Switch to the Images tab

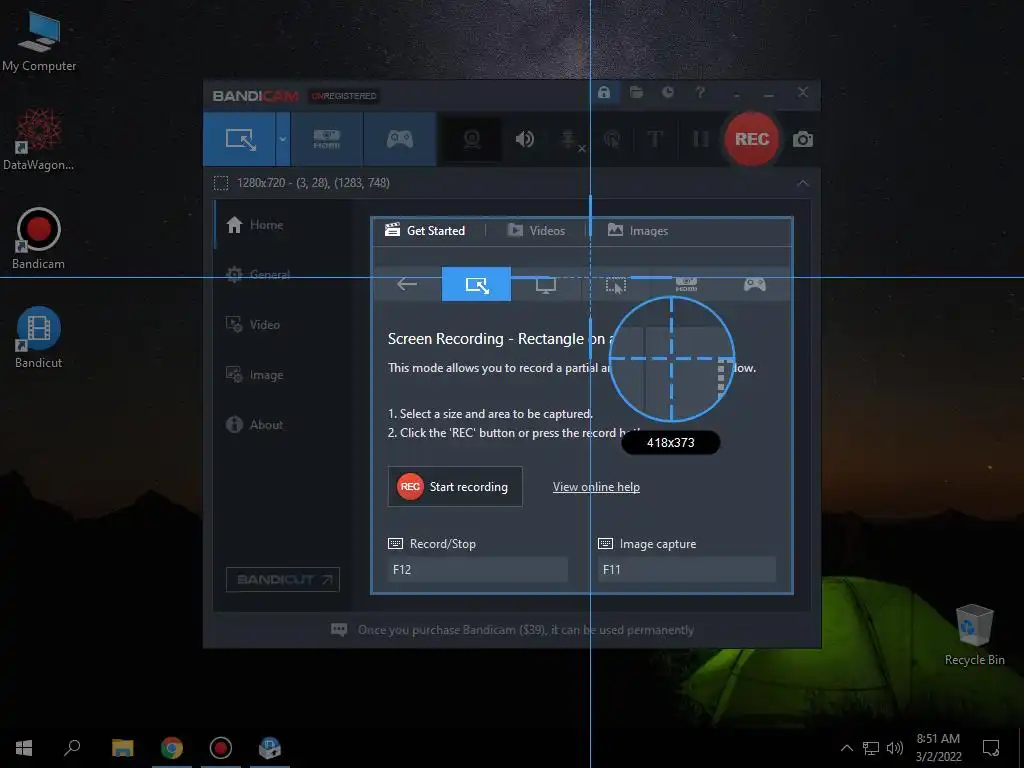[x=638, y=231]
